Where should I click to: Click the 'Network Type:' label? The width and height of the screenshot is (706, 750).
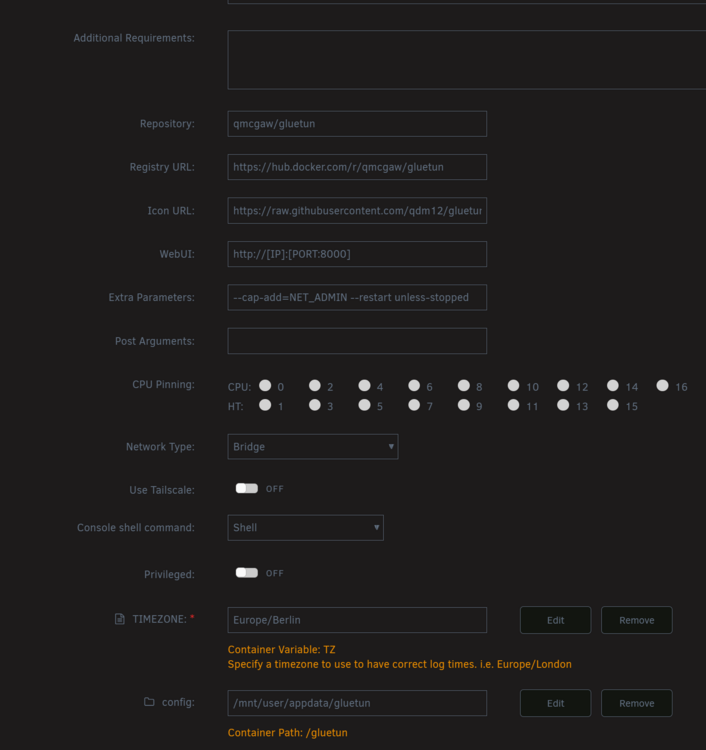[160, 447]
